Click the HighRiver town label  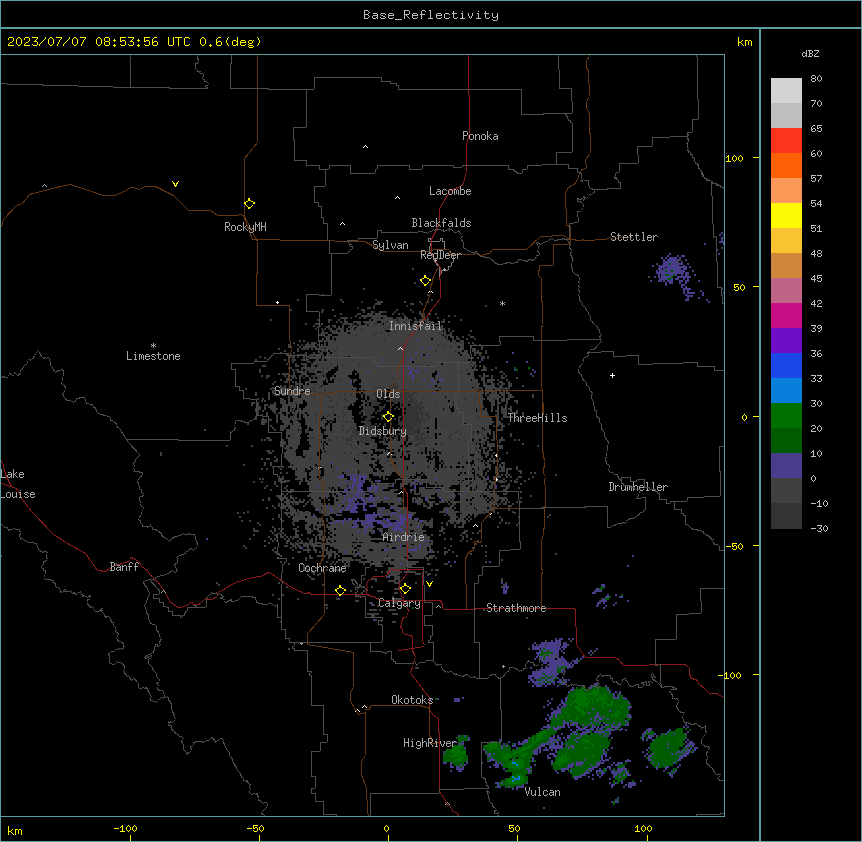pos(430,743)
